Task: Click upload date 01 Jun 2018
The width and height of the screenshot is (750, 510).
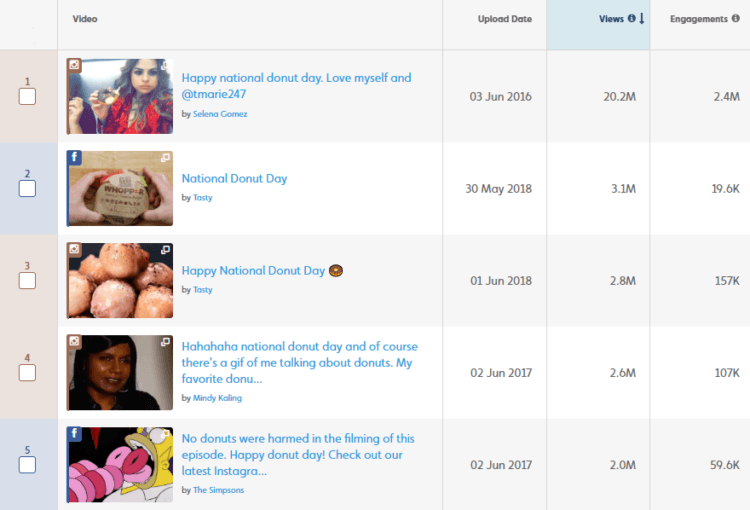Action: (x=501, y=281)
